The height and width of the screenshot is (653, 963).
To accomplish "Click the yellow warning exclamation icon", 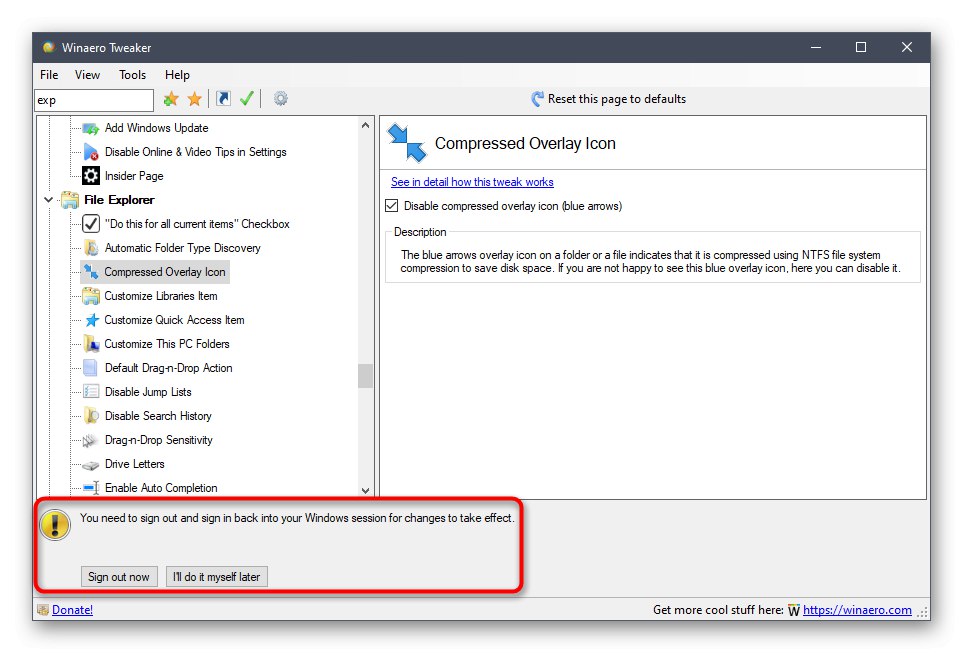I will tap(55, 525).
